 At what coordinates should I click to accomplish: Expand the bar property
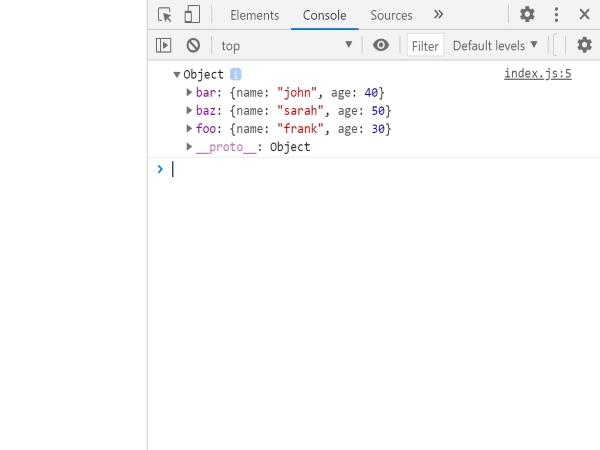(x=189, y=92)
